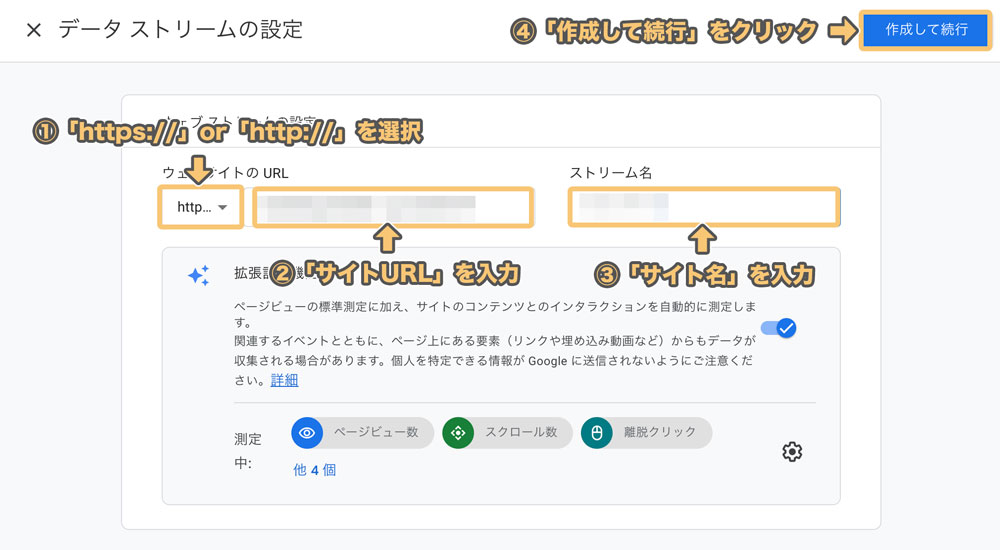This screenshot has height=550, width=1000.
Task: Click the enhanced measurement sparkle icon
Action: (198, 276)
